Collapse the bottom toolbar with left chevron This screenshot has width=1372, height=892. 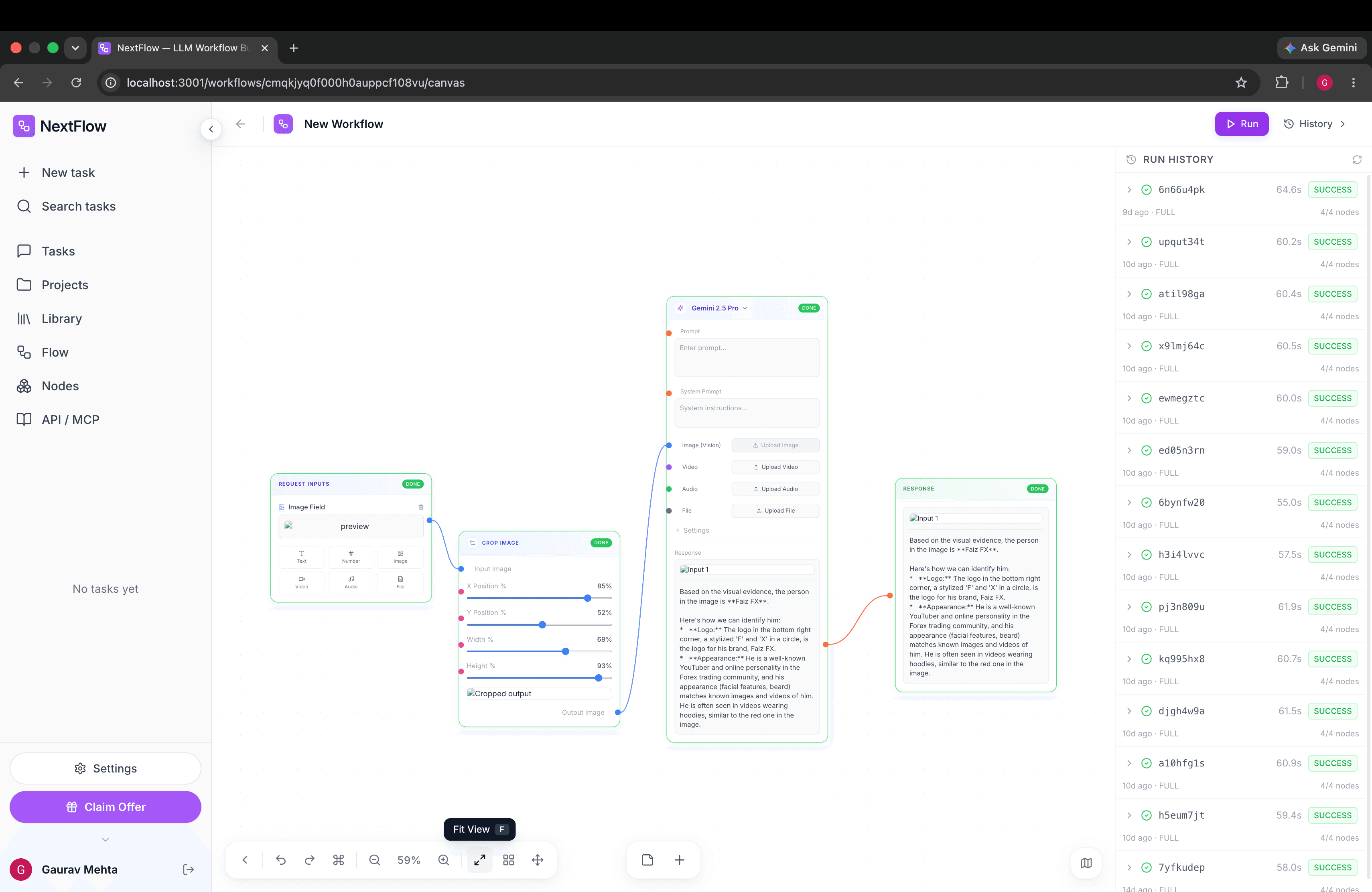pyautogui.click(x=245, y=860)
